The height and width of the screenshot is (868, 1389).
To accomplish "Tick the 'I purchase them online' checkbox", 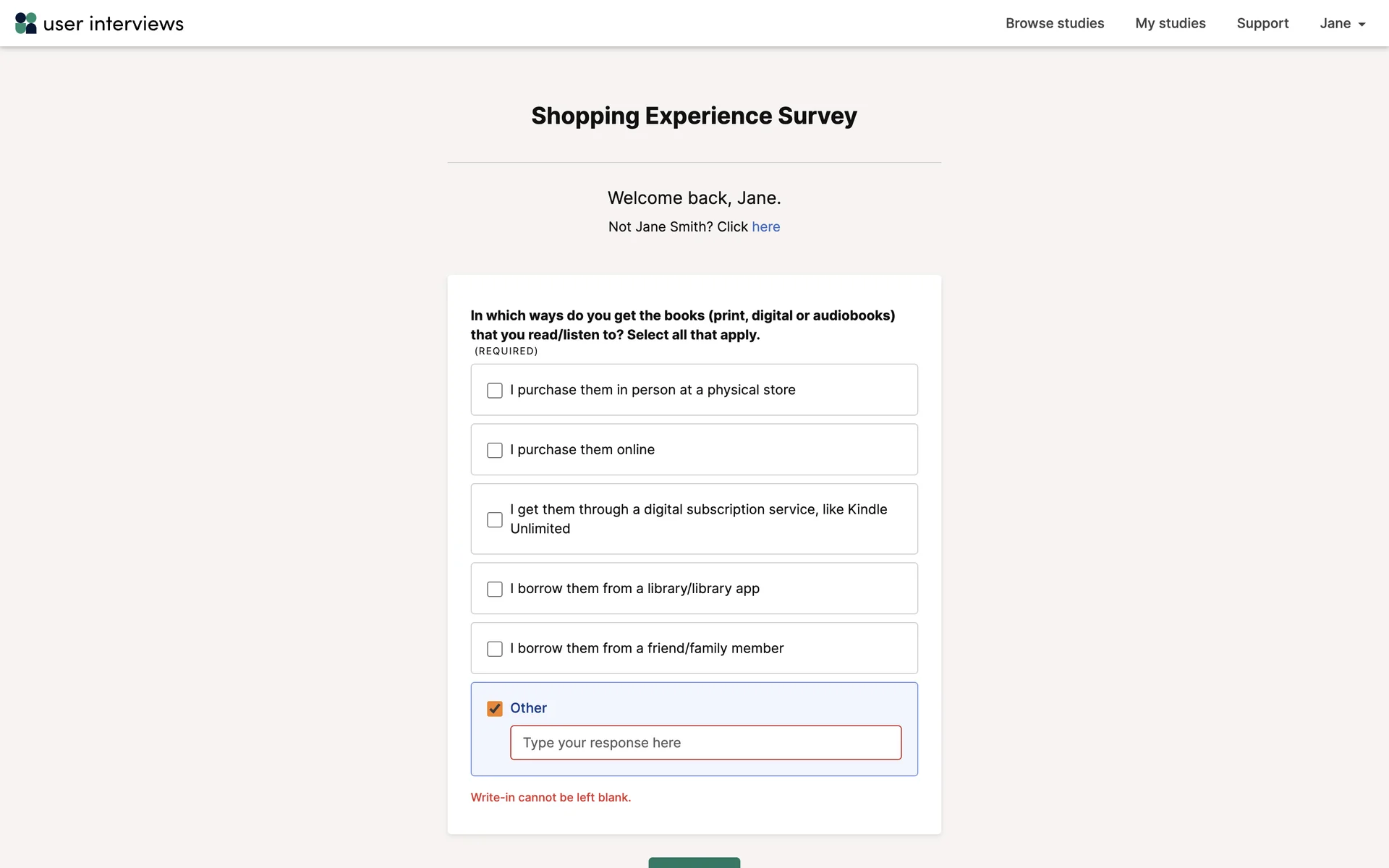I will [x=495, y=451].
